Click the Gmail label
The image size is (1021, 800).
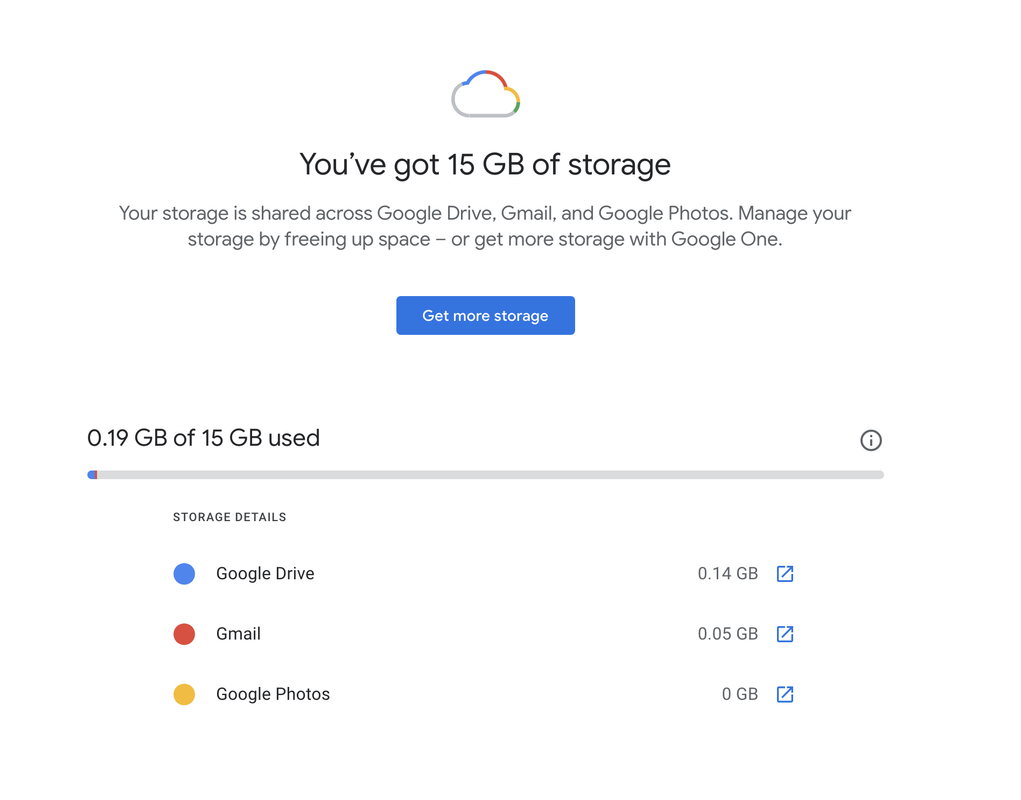[238, 634]
